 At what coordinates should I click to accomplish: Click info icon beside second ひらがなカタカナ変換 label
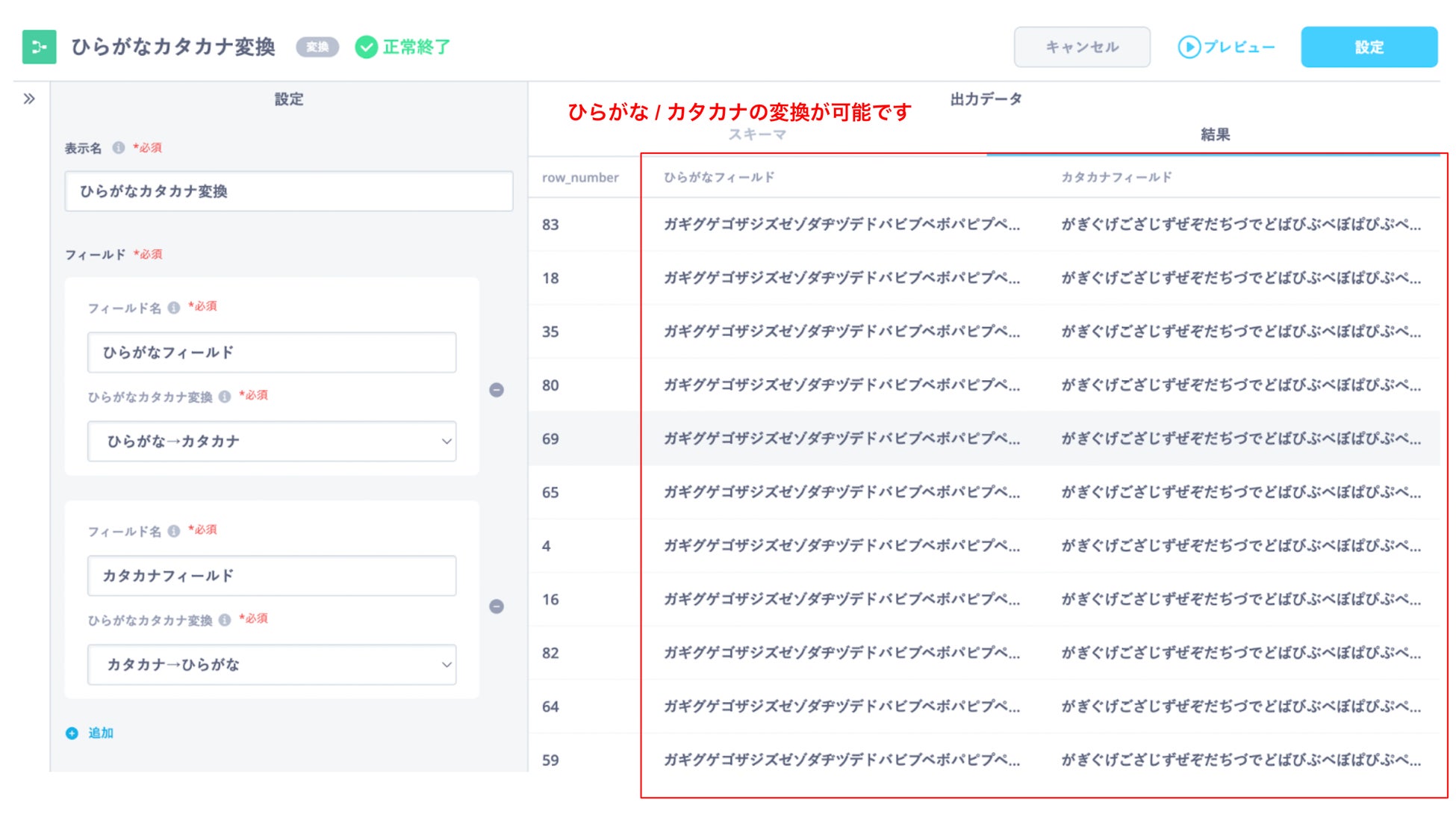pos(225,620)
